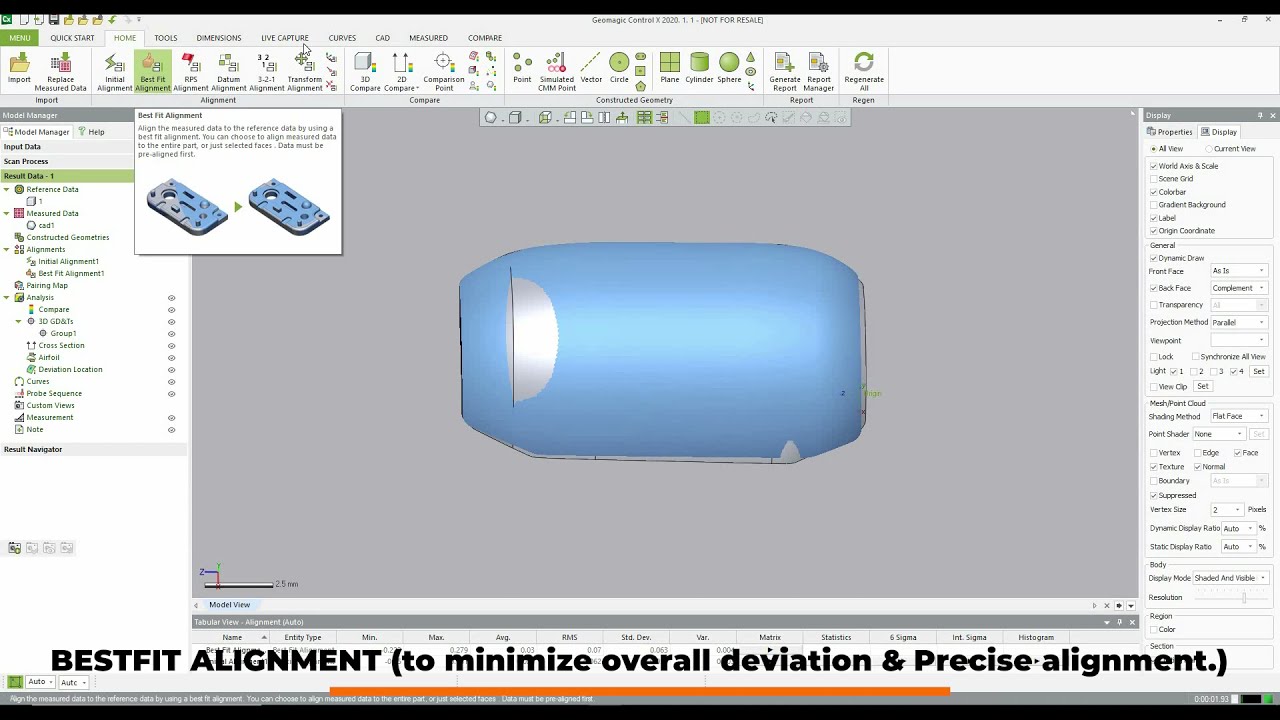This screenshot has height=720, width=1280.
Task: Open the Properties tab in Display panel
Action: 1170,132
